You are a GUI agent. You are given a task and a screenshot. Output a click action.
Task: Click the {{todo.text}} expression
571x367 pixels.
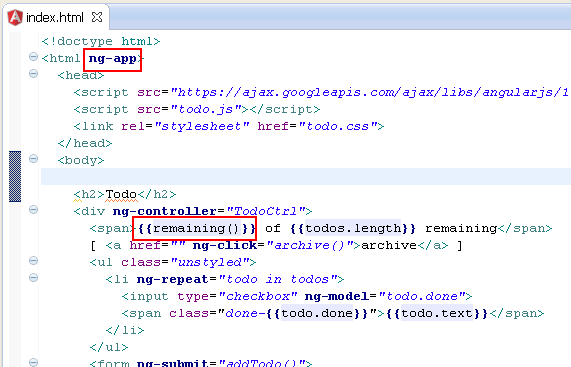click(437, 313)
